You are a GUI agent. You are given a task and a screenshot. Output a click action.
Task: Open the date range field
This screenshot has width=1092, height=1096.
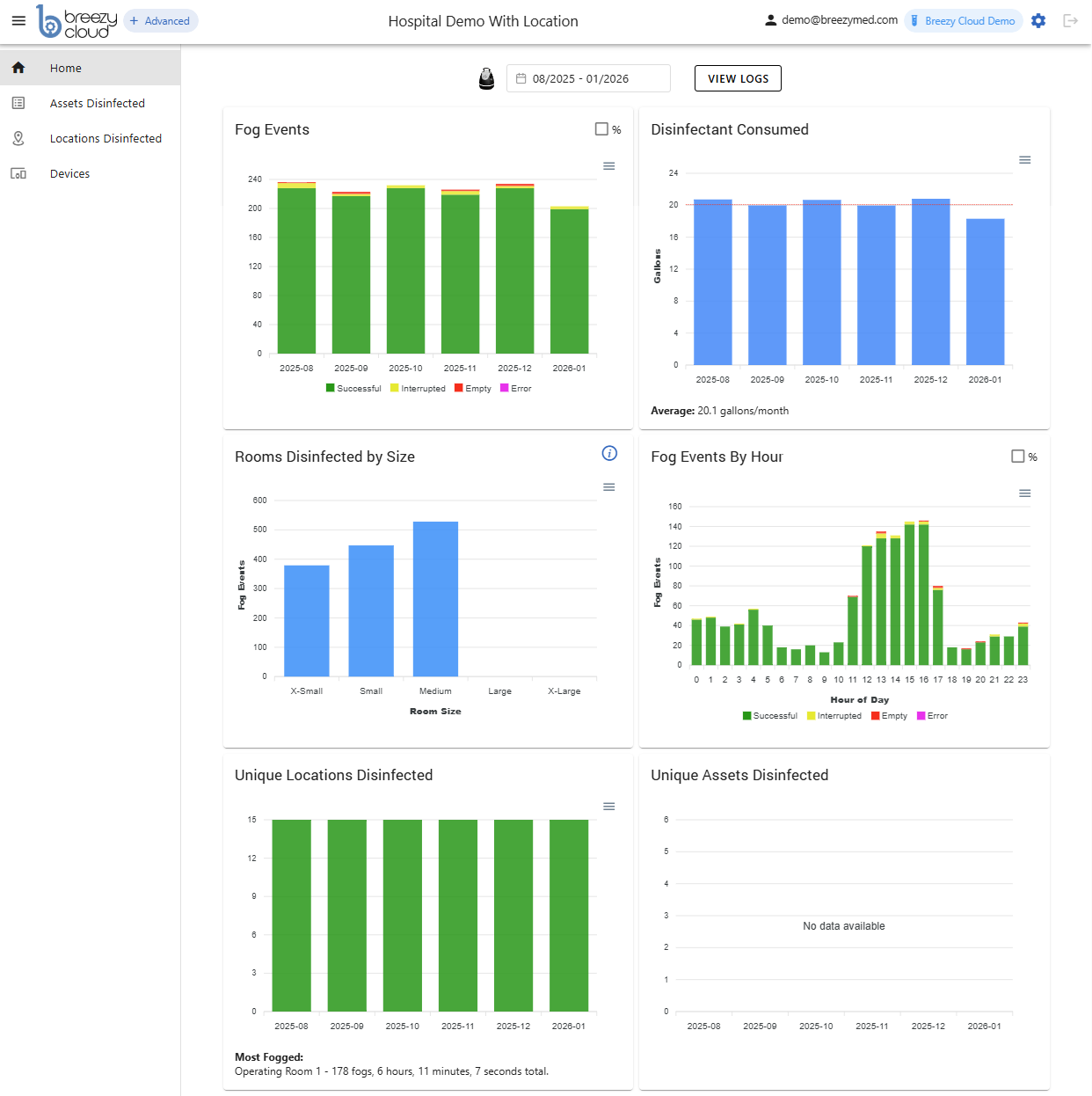(x=588, y=79)
